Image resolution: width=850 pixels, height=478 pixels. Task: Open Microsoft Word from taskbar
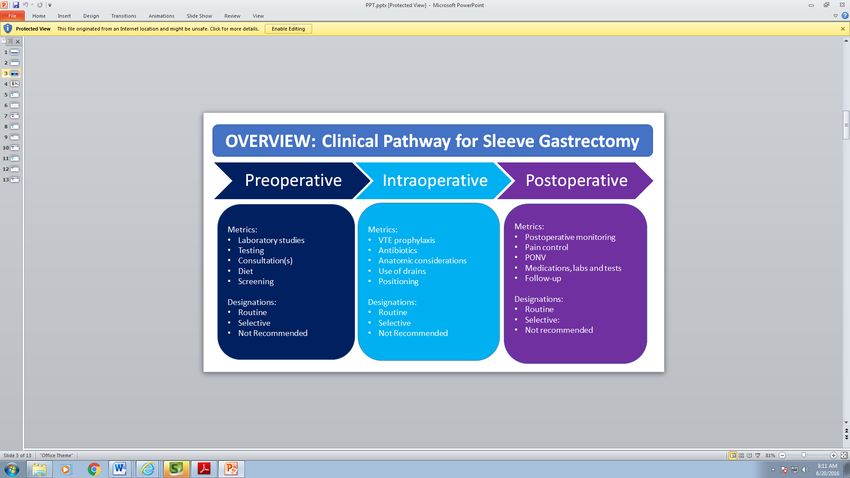coord(120,469)
